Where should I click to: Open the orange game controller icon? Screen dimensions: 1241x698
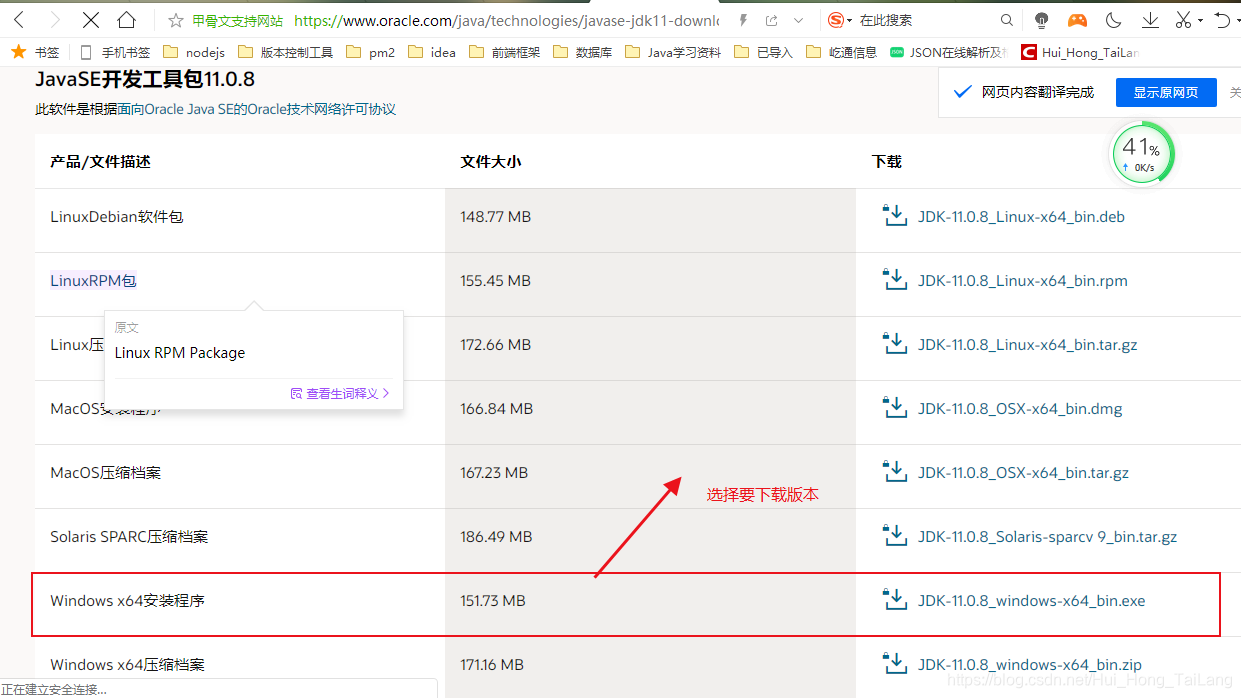(1077, 20)
